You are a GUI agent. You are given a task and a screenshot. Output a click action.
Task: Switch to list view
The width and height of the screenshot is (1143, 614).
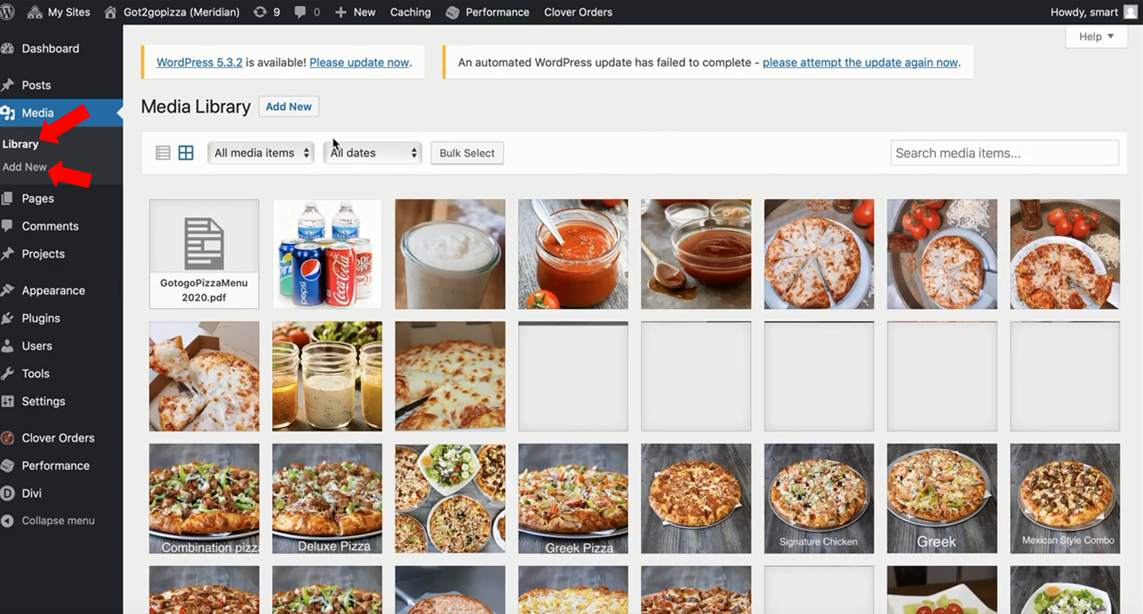163,152
